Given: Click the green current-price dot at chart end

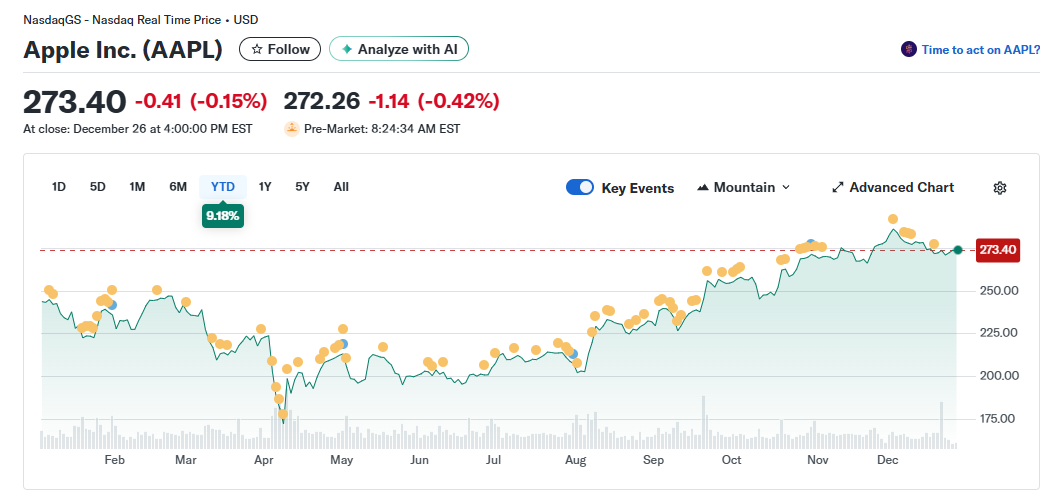Looking at the screenshot, I should coord(958,250).
